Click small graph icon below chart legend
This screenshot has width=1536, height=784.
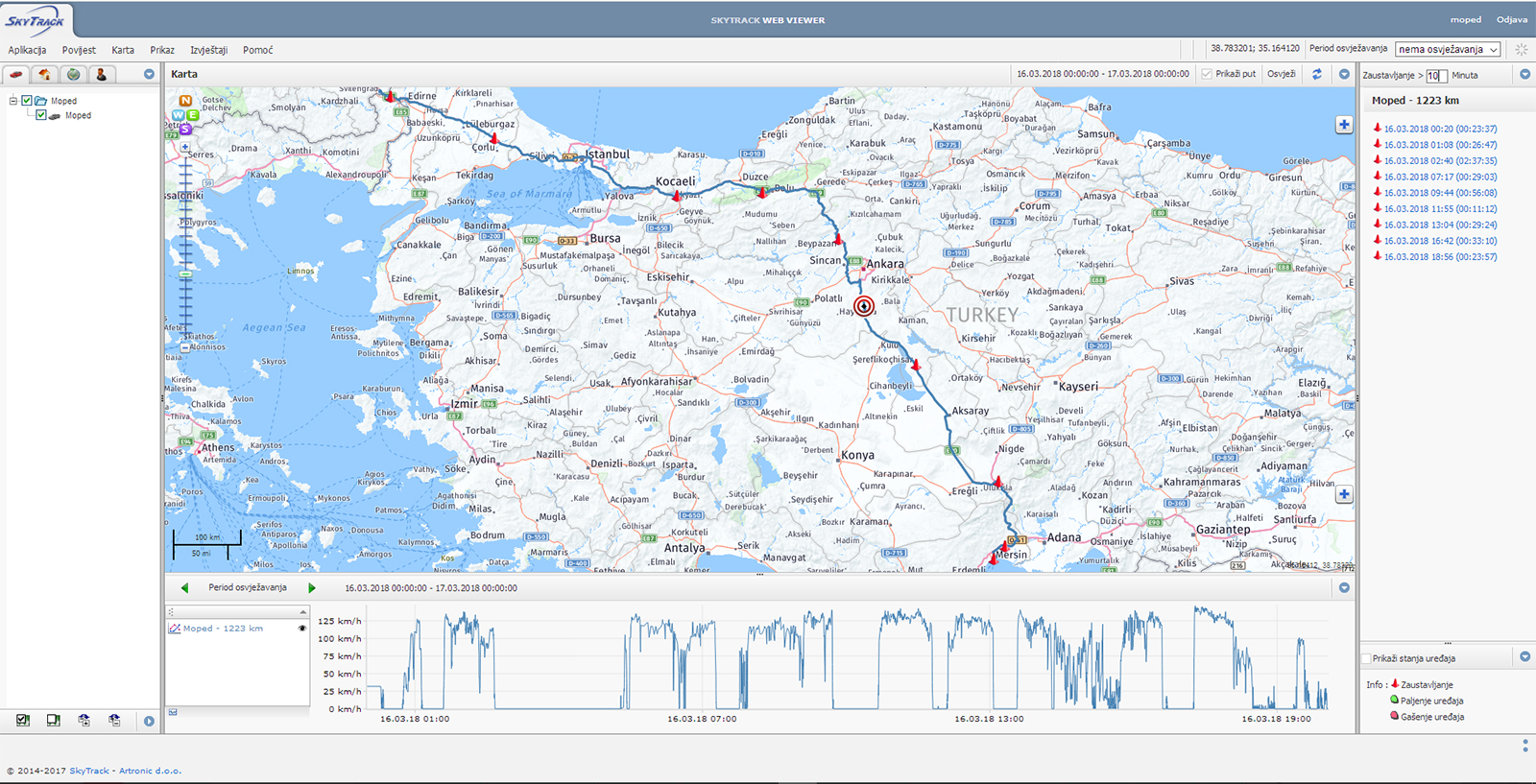click(x=173, y=712)
